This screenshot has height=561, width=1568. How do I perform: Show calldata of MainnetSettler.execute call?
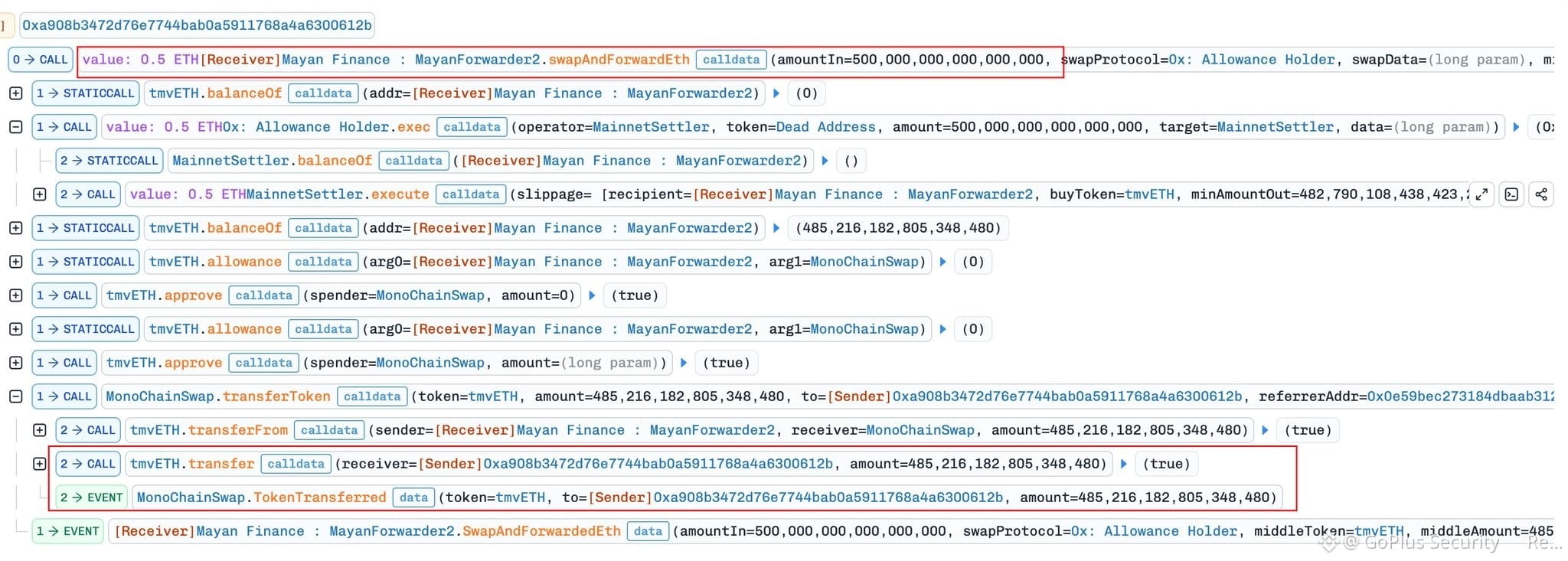(471, 194)
